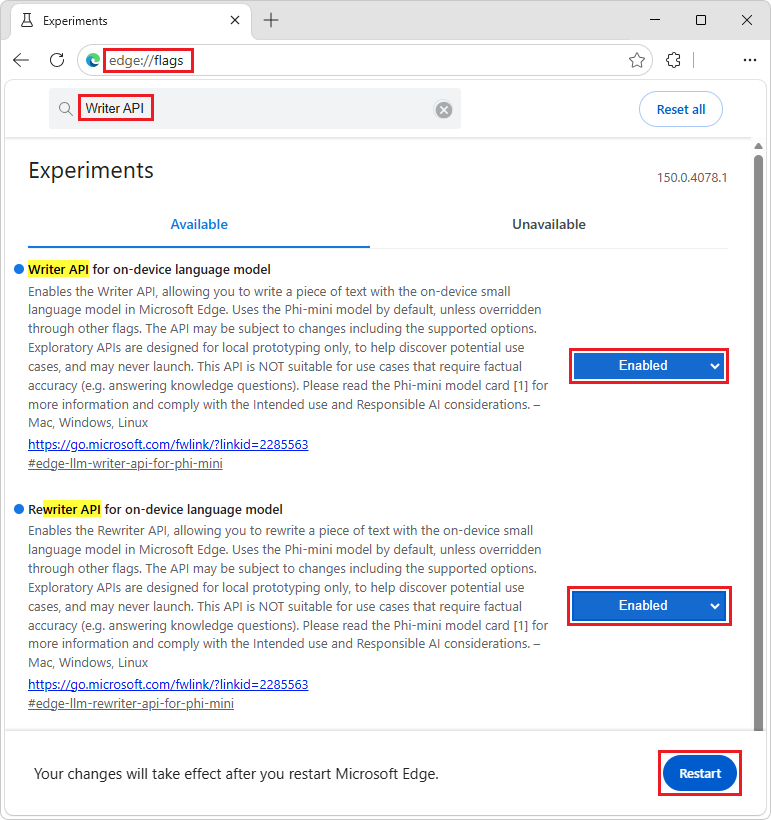Open a new tab with the plus button

click(x=271, y=20)
